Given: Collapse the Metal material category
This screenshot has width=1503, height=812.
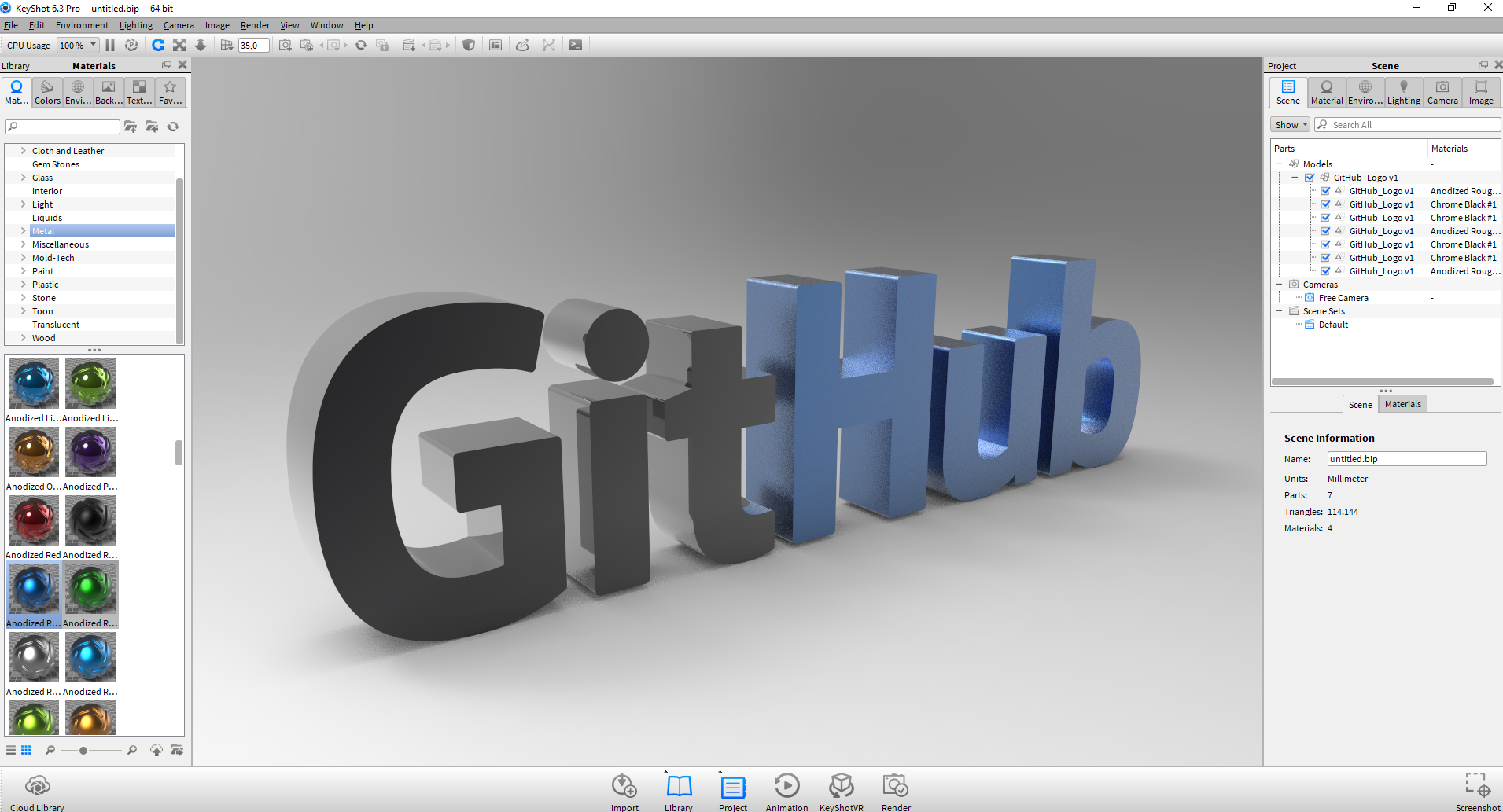Looking at the screenshot, I should pyautogui.click(x=23, y=230).
